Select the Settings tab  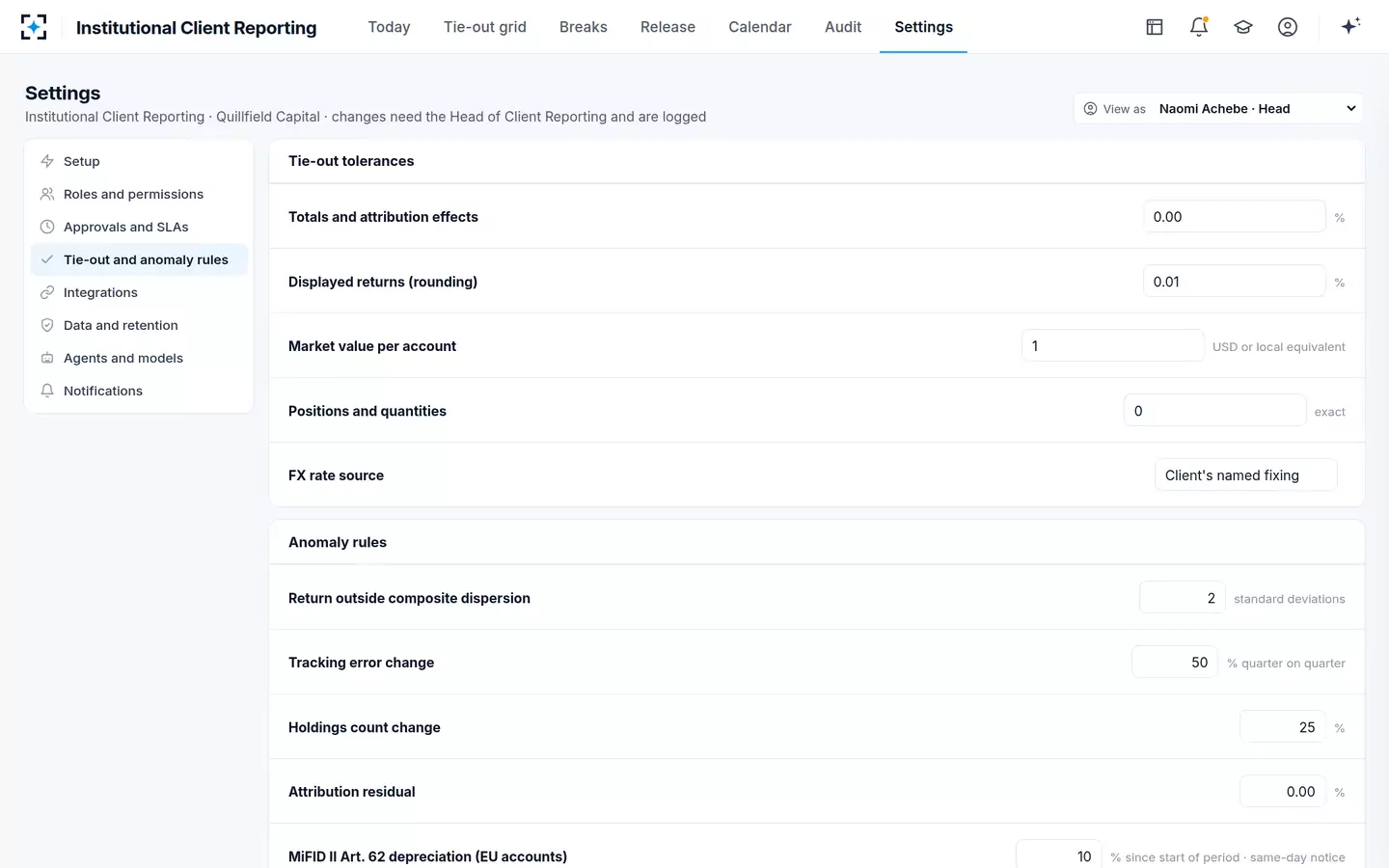[x=923, y=27]
